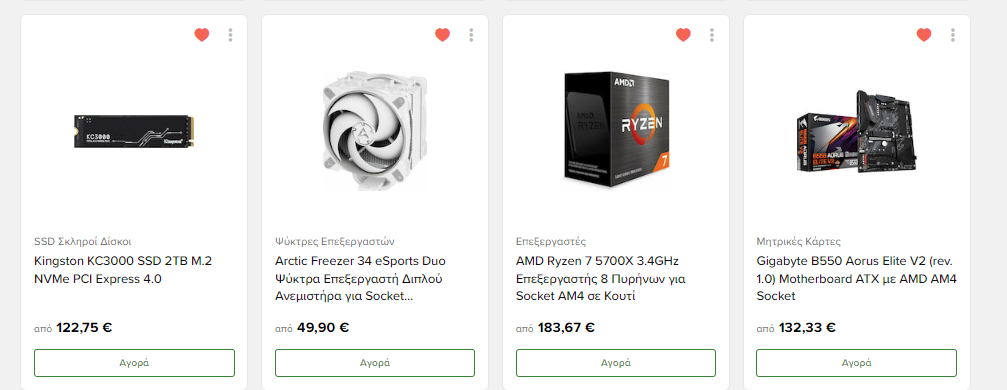Open three-dot menu on AMD Ryzen card

[x=712, y=35]
